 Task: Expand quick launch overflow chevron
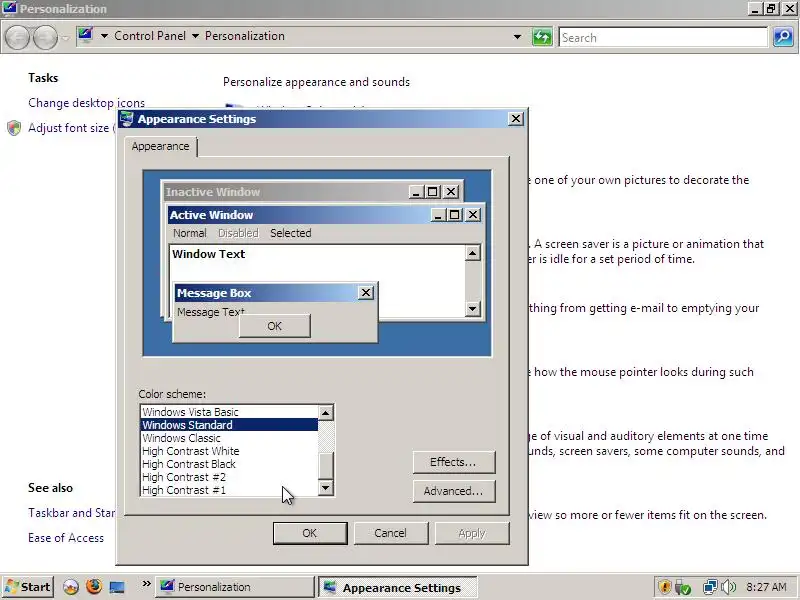click(x=146, y=584)
